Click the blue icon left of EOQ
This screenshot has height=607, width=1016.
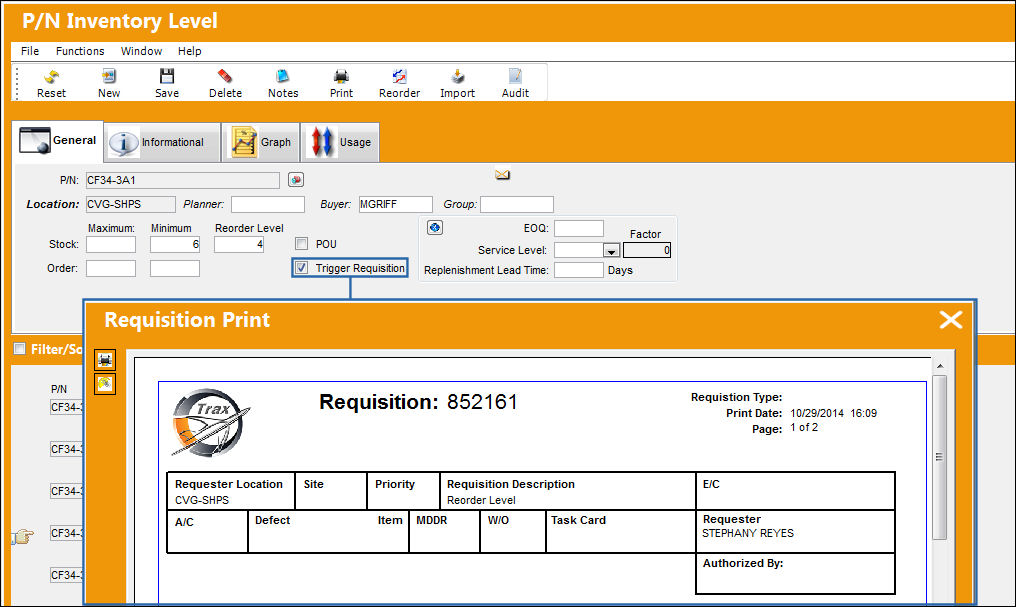[435, 227]
